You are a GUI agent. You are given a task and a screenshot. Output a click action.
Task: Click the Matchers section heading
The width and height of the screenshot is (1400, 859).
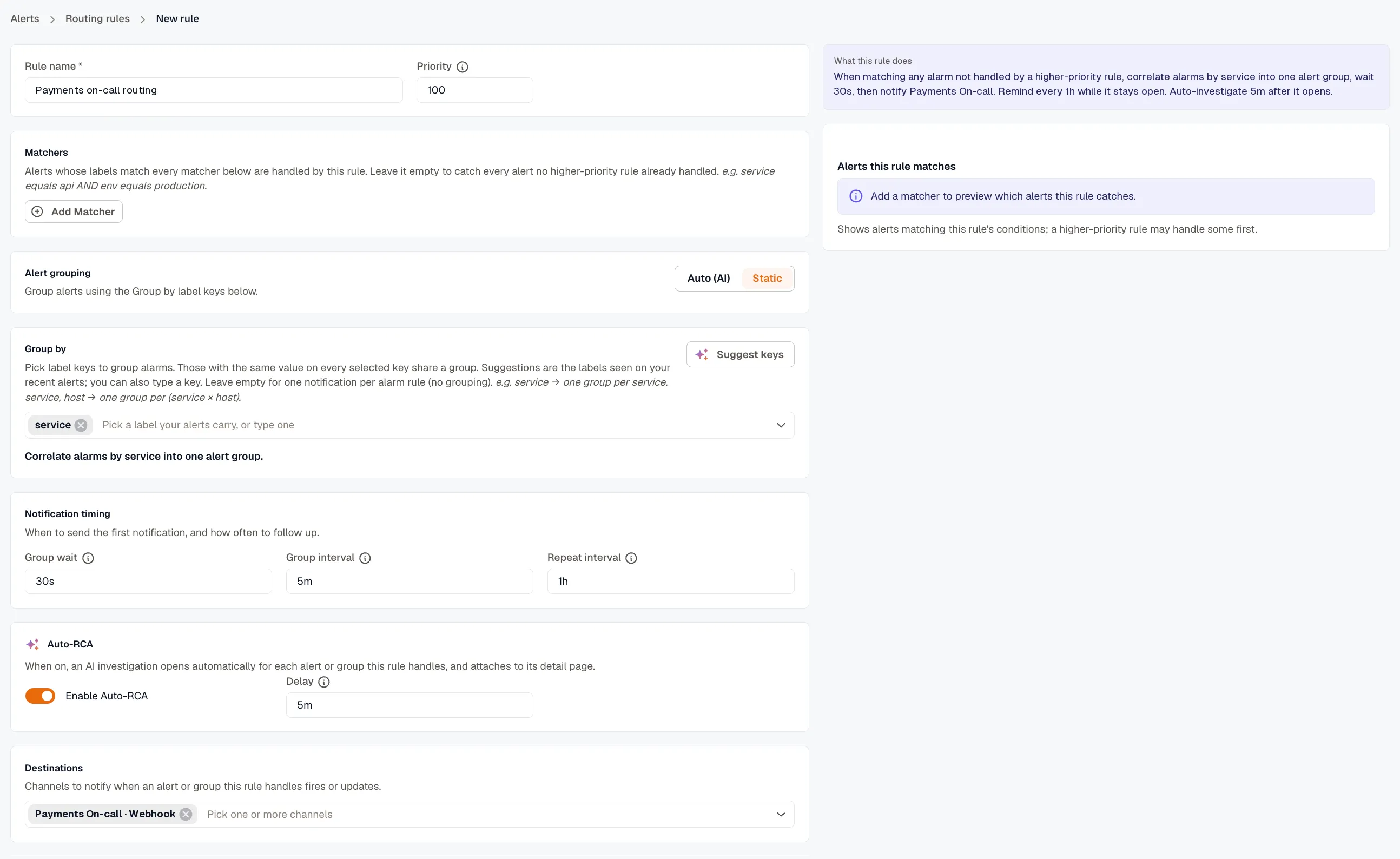point(47,152)
